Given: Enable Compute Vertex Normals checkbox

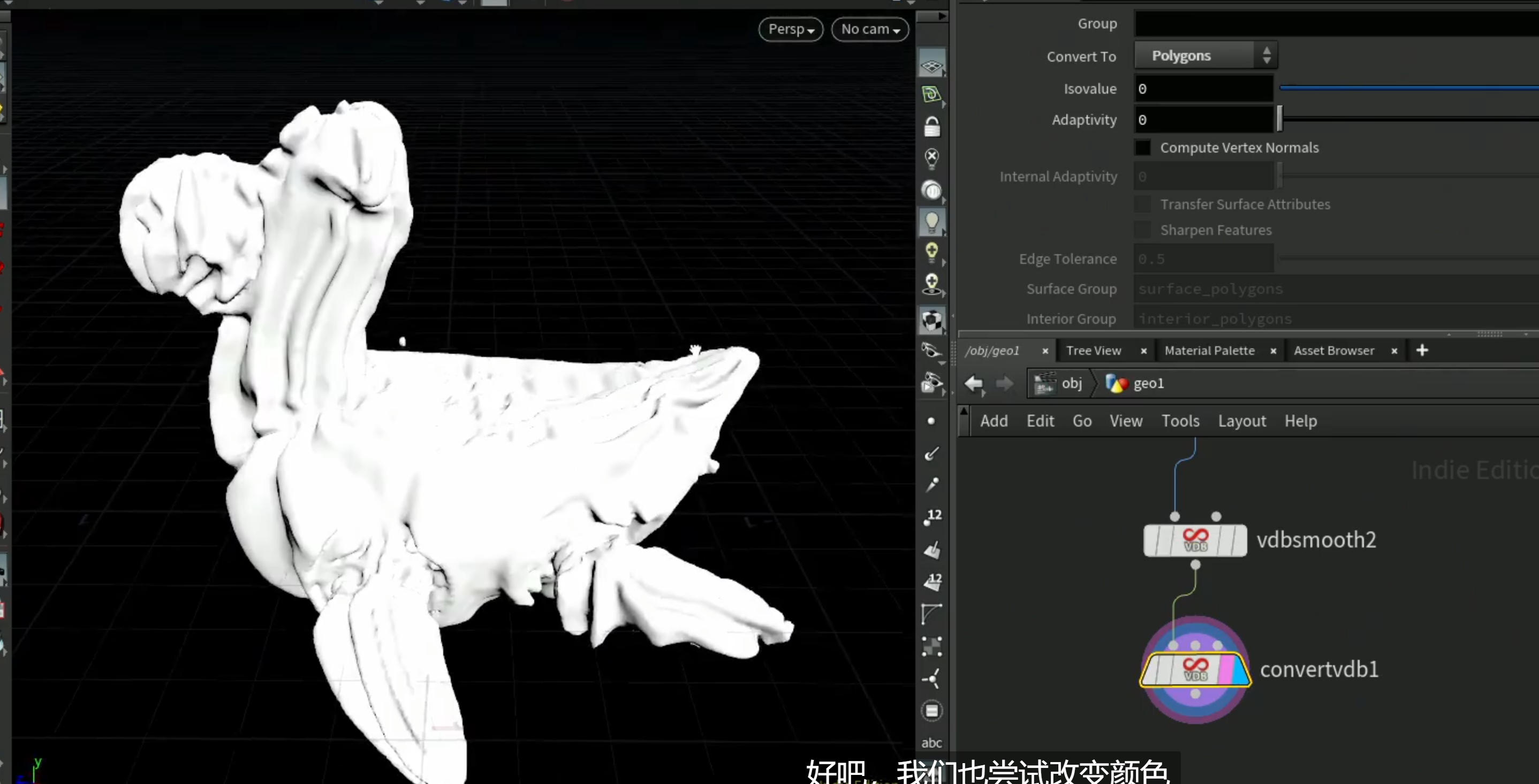Looking at the screenshot, I should pyautogui.click(x=1142, y=148).
